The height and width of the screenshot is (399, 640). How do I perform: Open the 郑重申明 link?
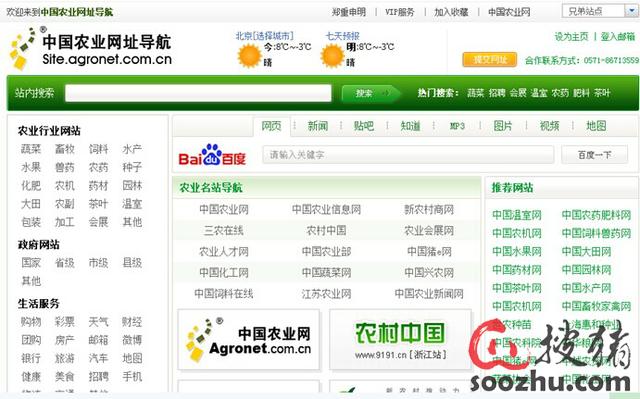click(x=349, y=12)
